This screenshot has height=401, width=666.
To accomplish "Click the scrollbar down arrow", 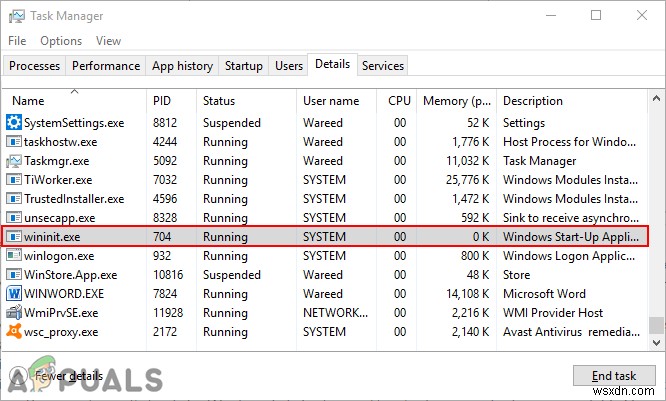I will [x=657, y=342].
